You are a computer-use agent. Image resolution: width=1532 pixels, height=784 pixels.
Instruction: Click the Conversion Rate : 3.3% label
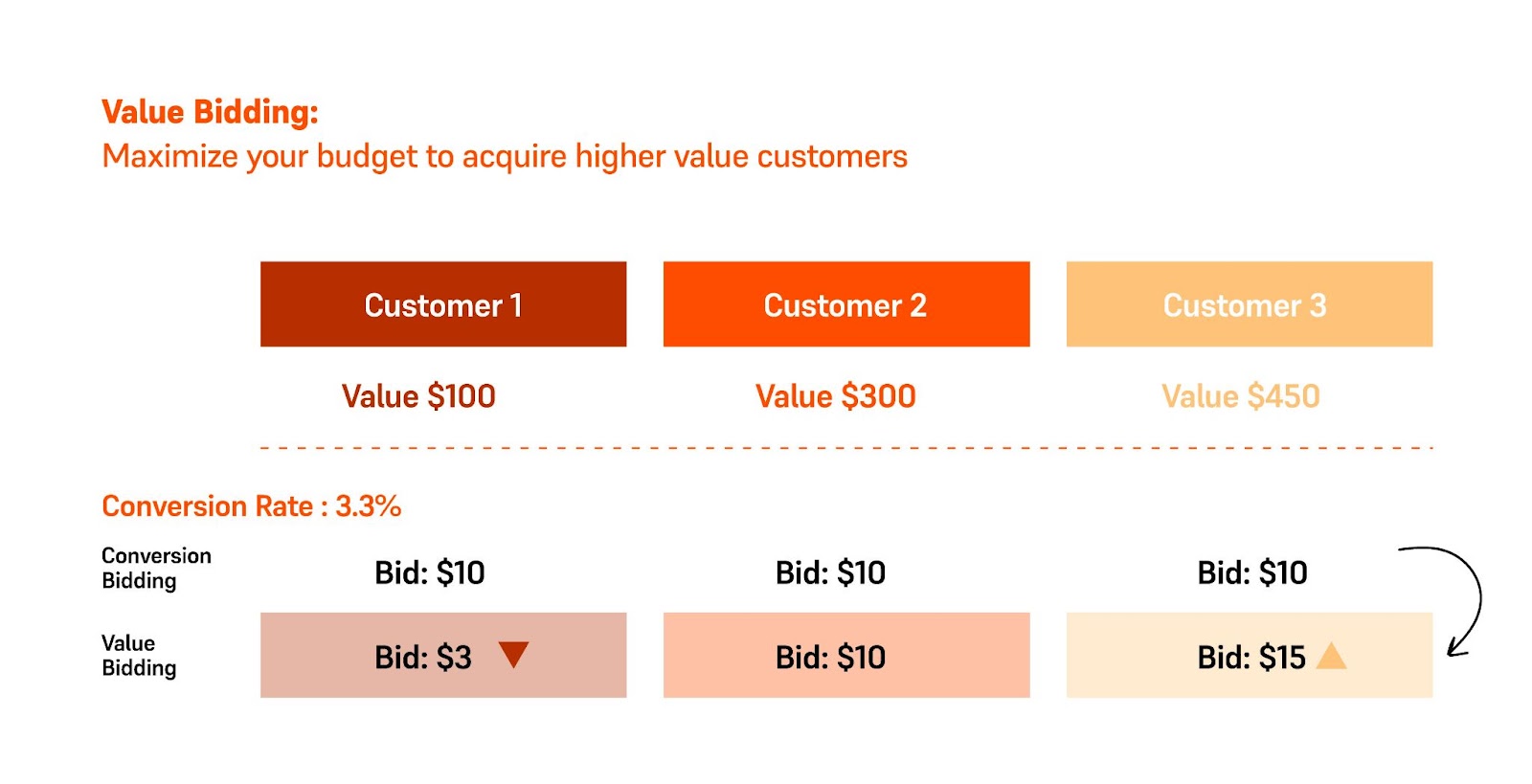[252, 505]
